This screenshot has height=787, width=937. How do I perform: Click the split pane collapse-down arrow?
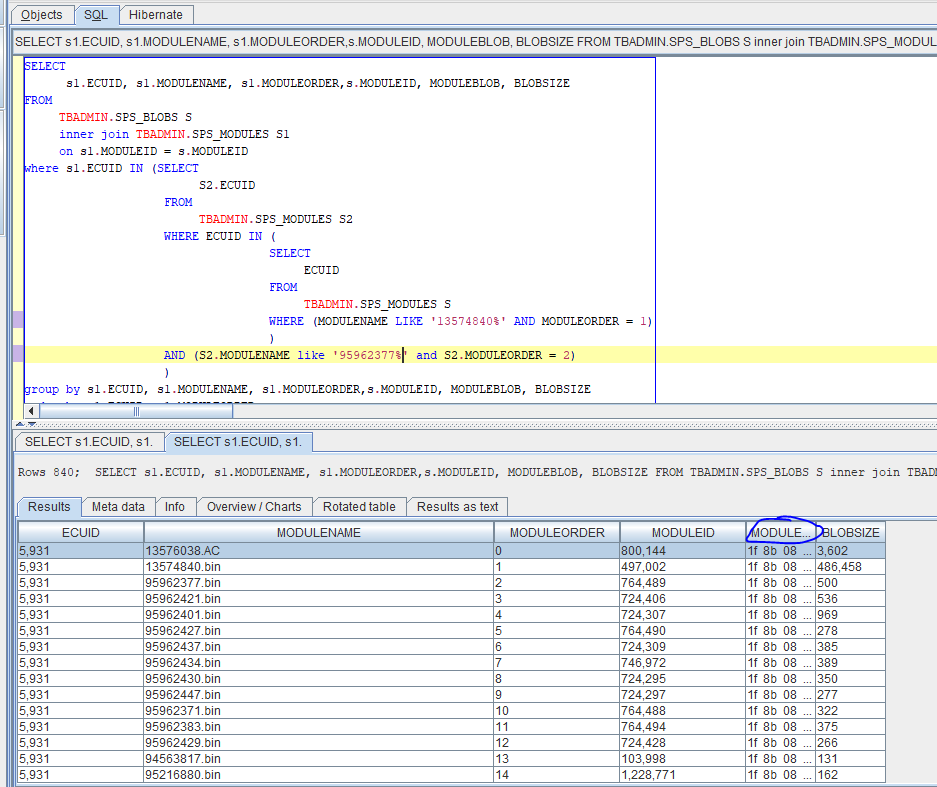tap(32, 424)
